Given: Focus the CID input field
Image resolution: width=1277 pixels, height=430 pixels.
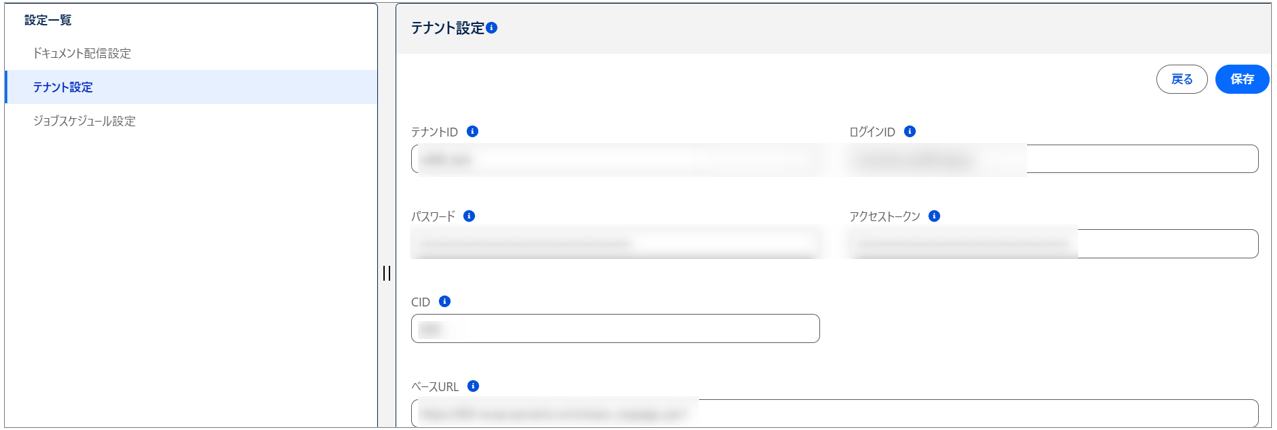Looking at the screenshot, I should (x=615, y=329).
